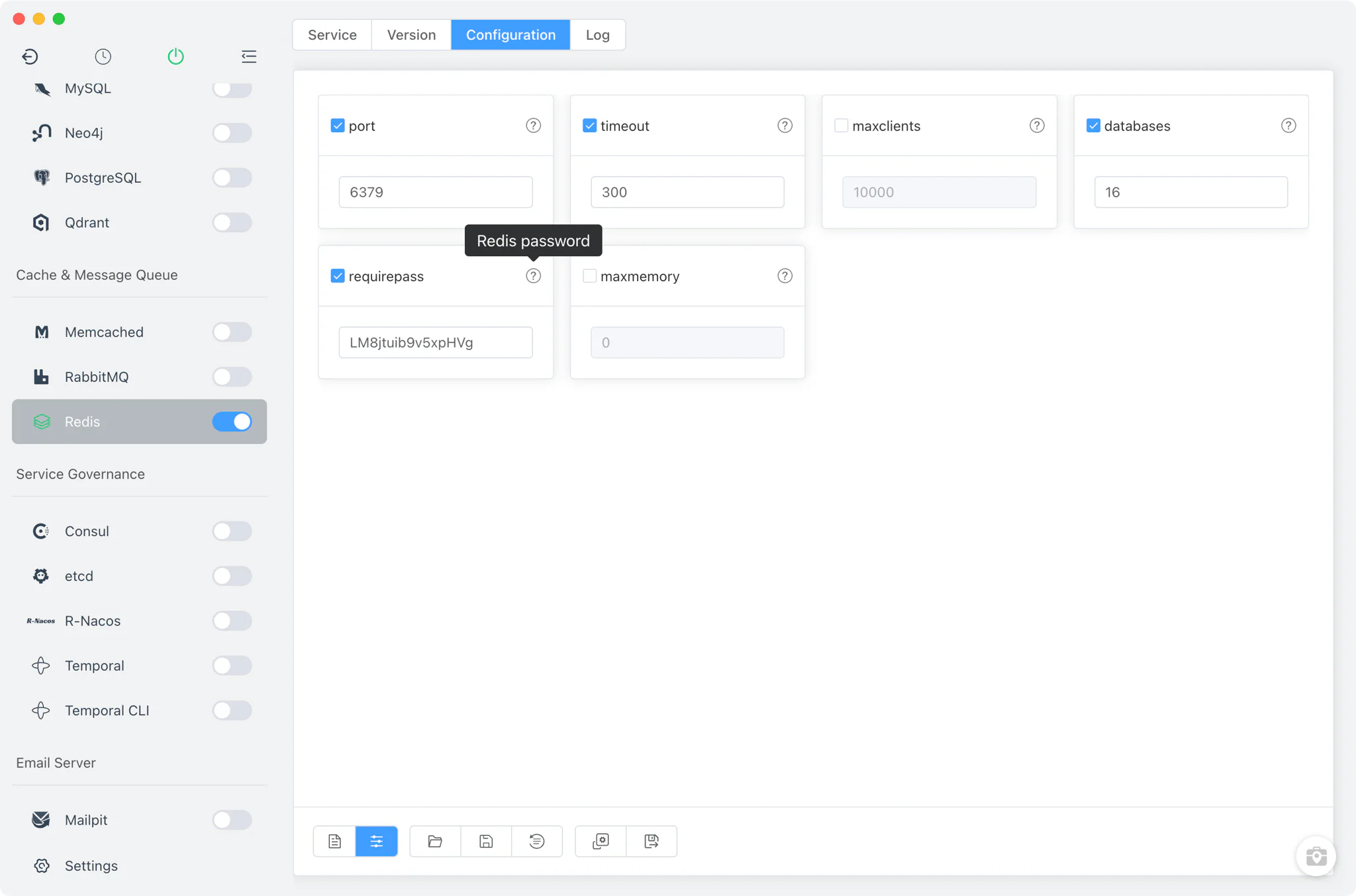Open Settings gear icon
This screenshot has width=1356, height=896.
click(42, 866)
